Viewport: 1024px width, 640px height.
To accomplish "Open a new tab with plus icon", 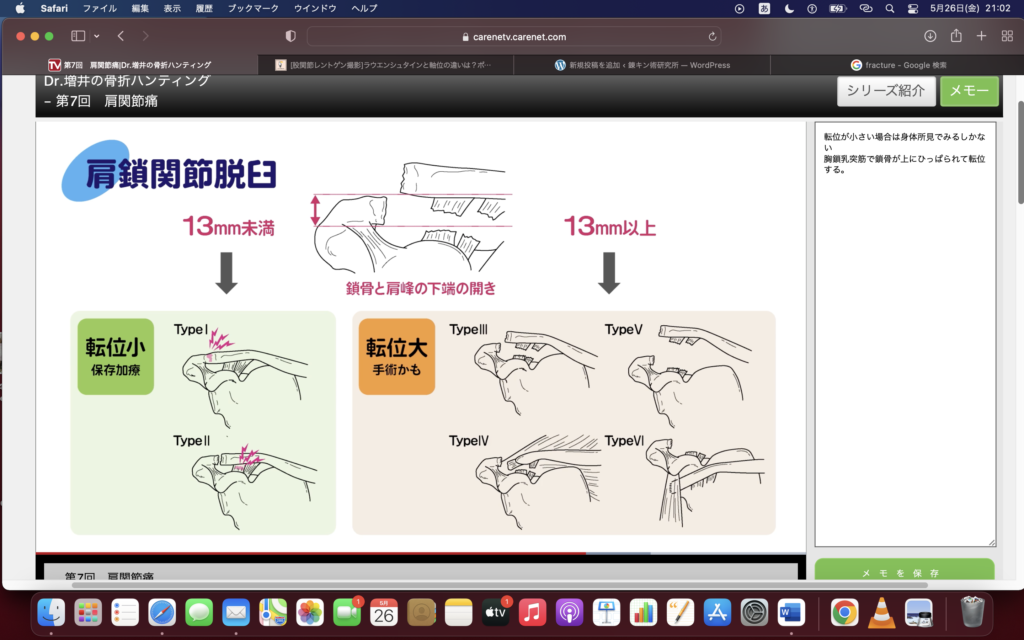I will (x=981, y=36).
